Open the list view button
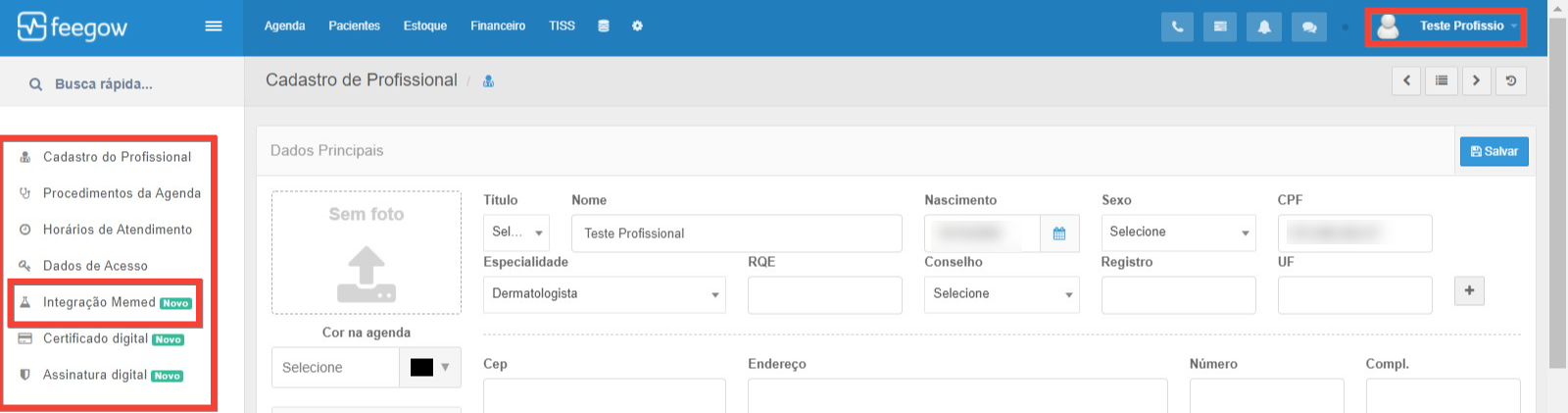Viewport: 1568px width, 413px height. pos(1442,80)
